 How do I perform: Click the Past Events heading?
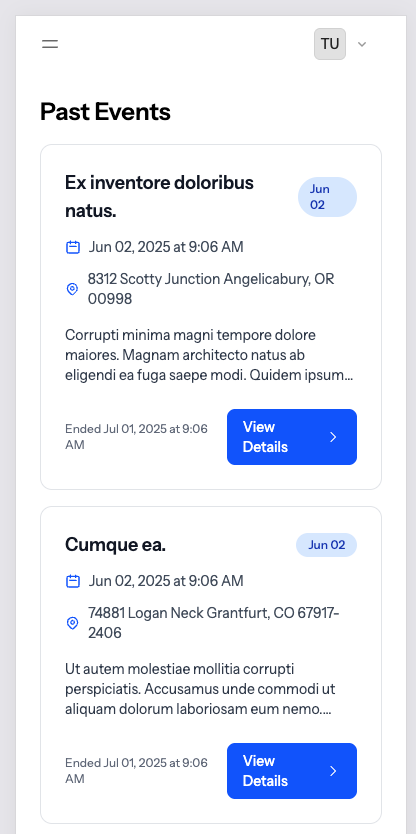click(105, 112)
